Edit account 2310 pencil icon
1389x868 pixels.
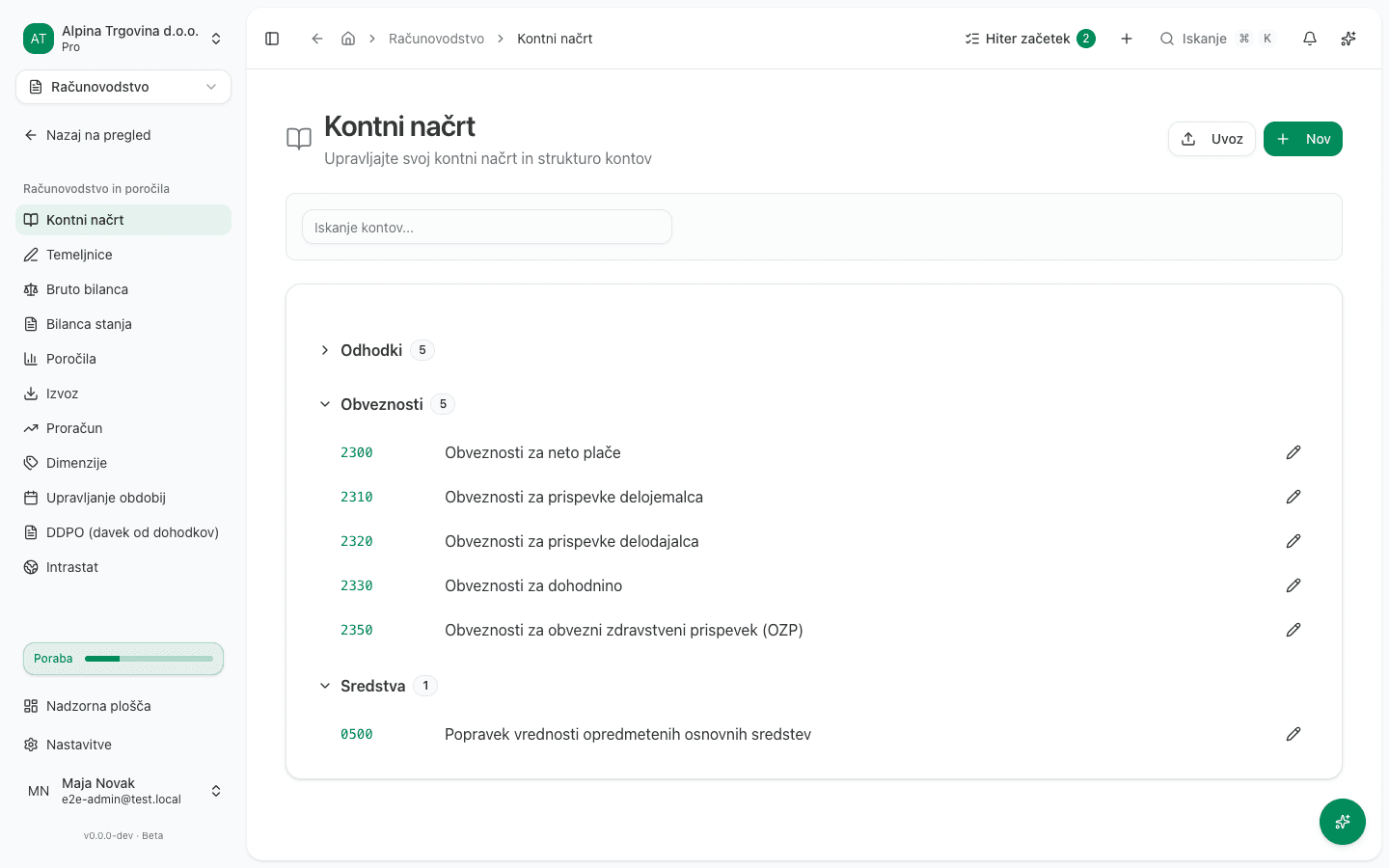1294,497
